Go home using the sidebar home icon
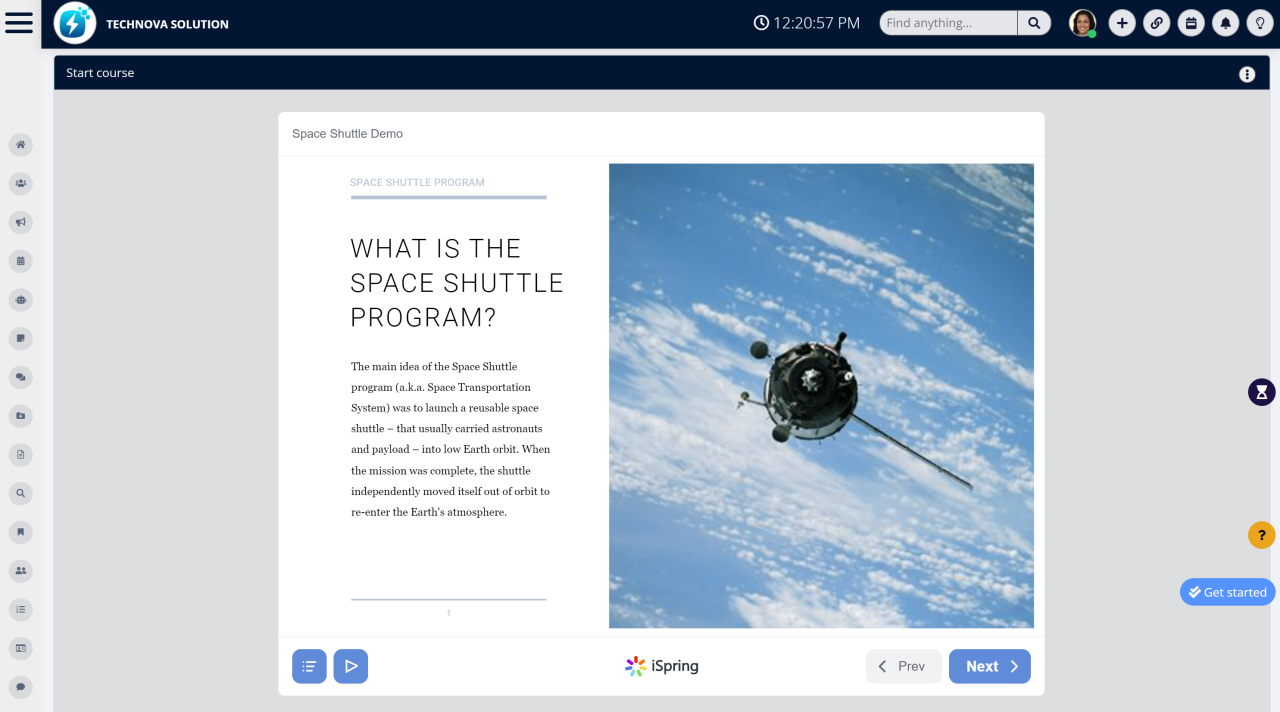1280x712 pixels. [20, 145]
